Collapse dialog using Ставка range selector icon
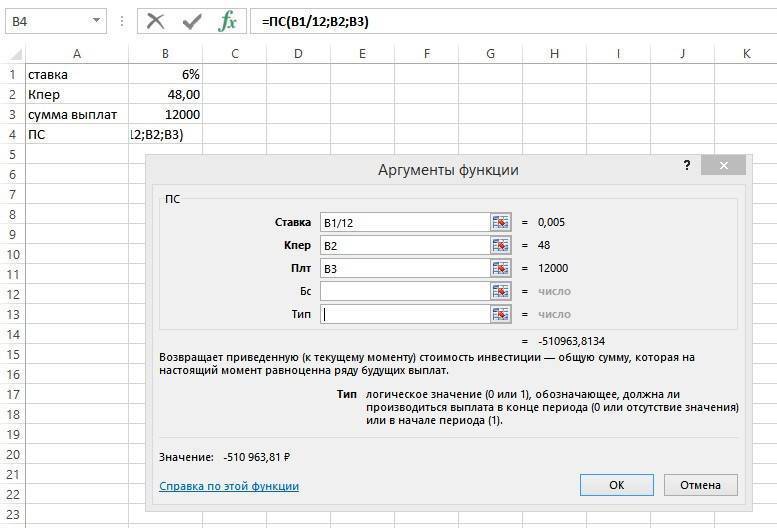 point(500,222)
